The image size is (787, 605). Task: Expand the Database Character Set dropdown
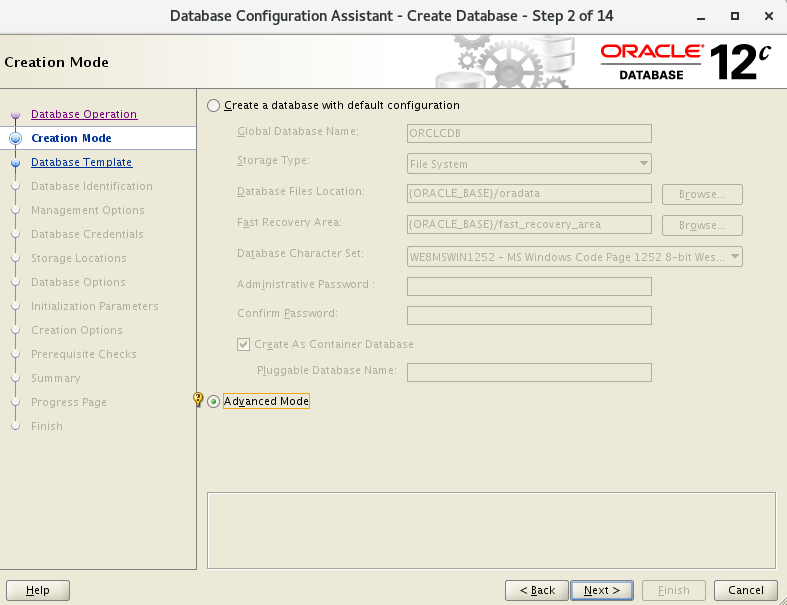pyautogui.click(x=574, y=257)
